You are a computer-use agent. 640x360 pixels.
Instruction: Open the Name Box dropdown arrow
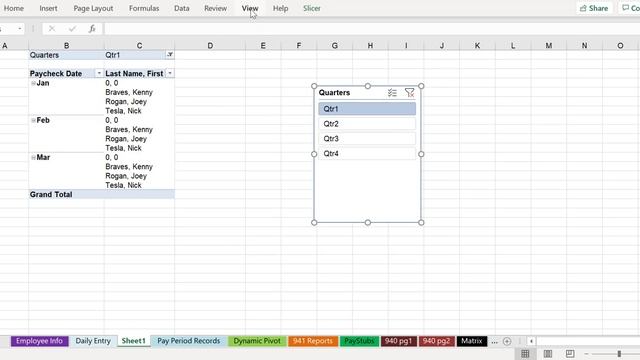coord(20,29)
